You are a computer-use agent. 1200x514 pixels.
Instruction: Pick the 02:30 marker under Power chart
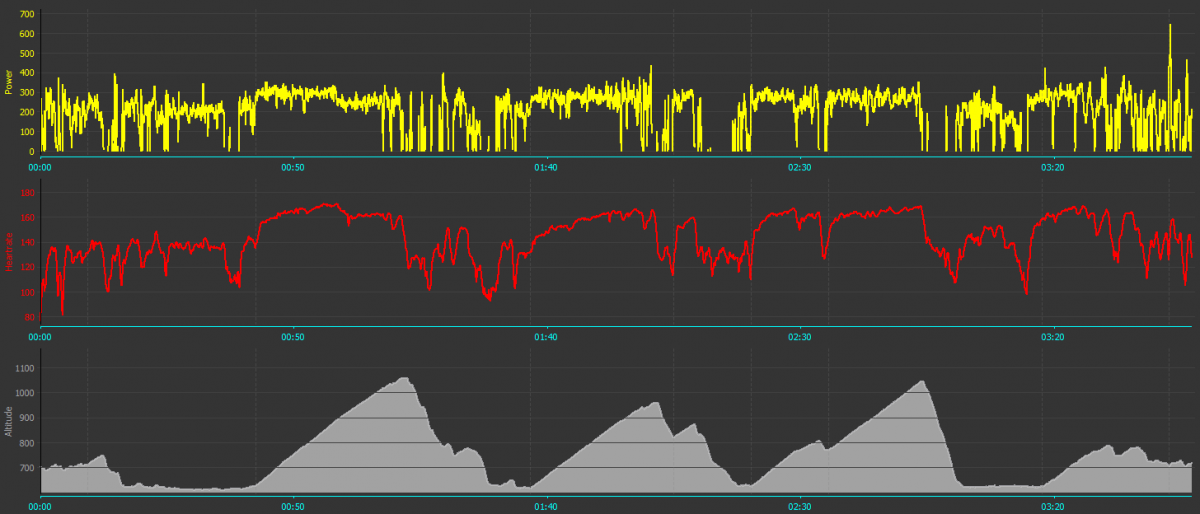click(x=799, y=166)
